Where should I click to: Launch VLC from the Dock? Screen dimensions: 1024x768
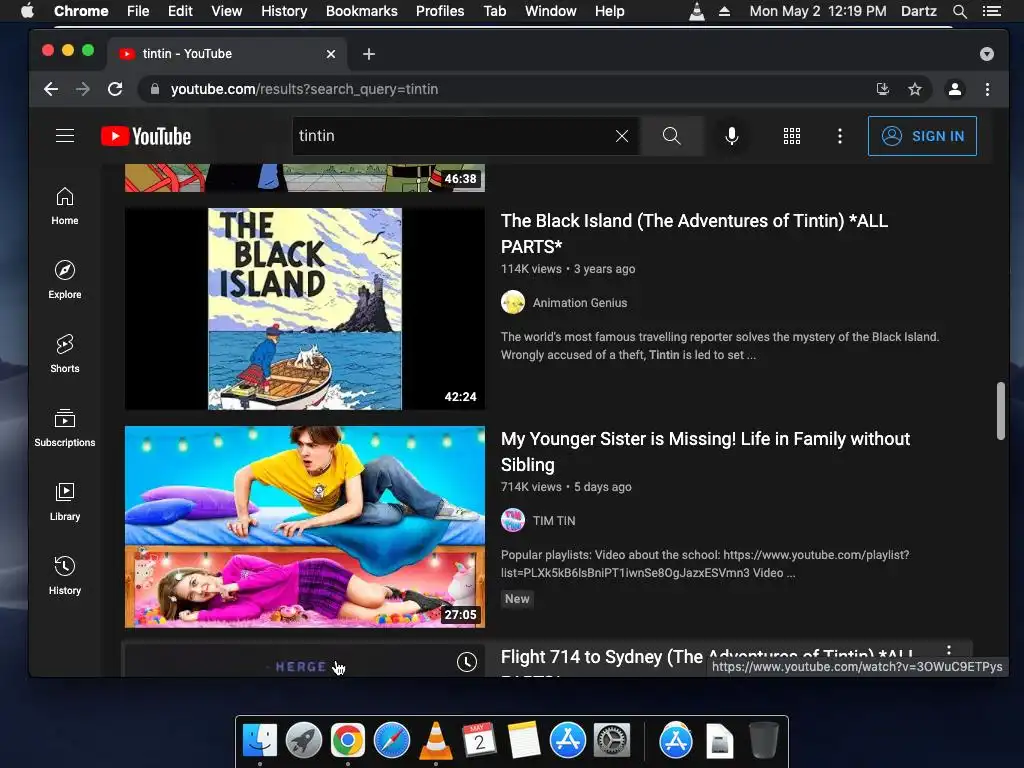pos(436,740)
